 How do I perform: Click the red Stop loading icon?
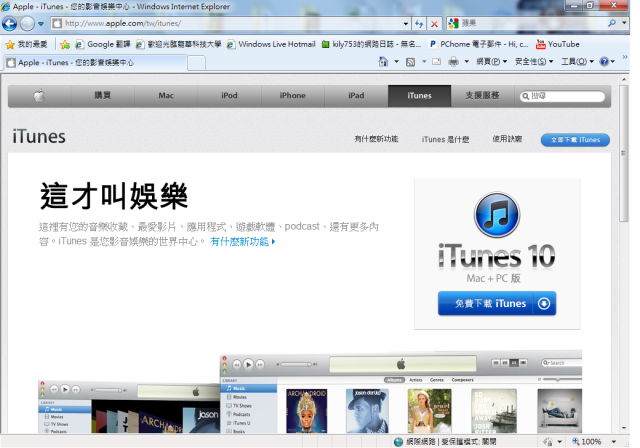[x=434, y=24]
